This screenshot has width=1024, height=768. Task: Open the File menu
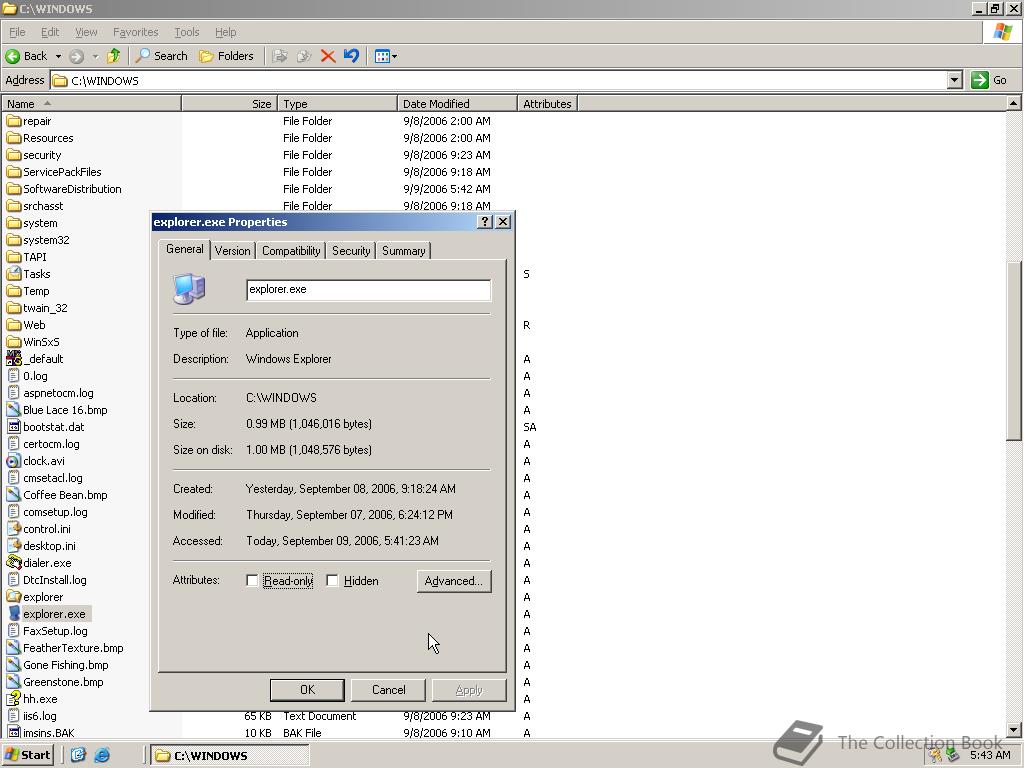coord(17,32)
